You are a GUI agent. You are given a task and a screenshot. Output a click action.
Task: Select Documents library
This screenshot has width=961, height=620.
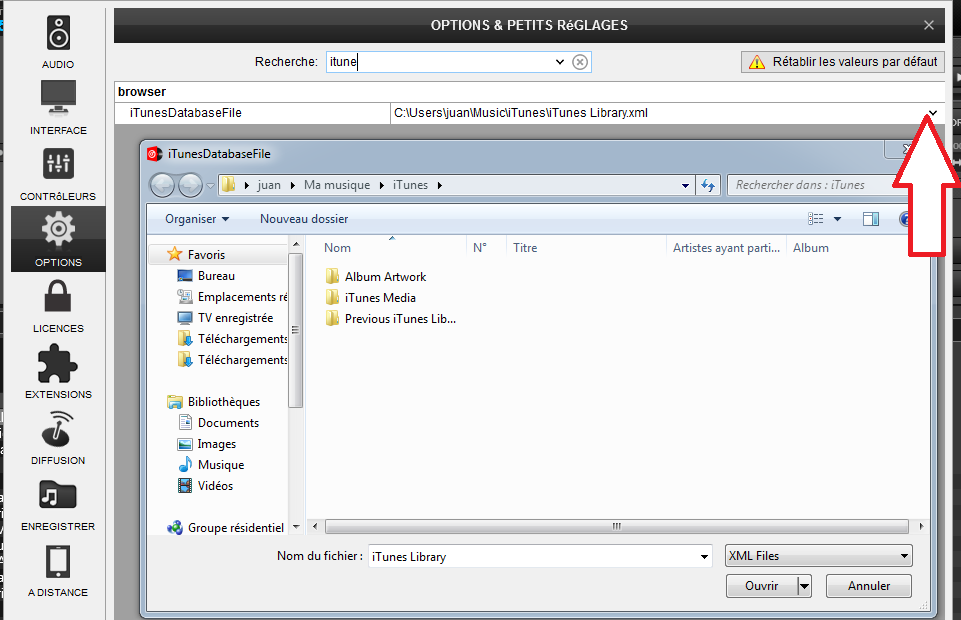coord(219,423)
